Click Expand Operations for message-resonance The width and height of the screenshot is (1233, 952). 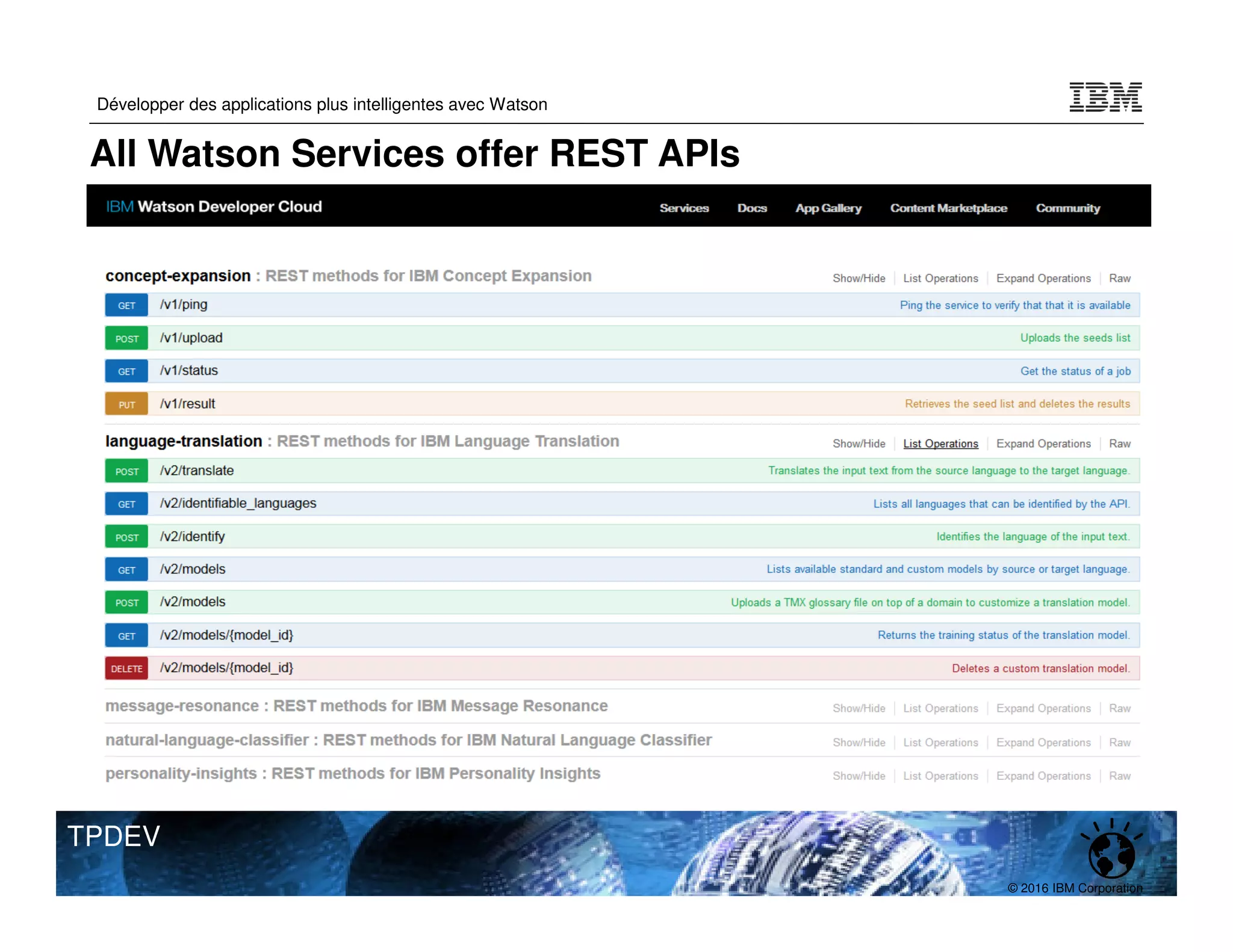click(1043, 708)
